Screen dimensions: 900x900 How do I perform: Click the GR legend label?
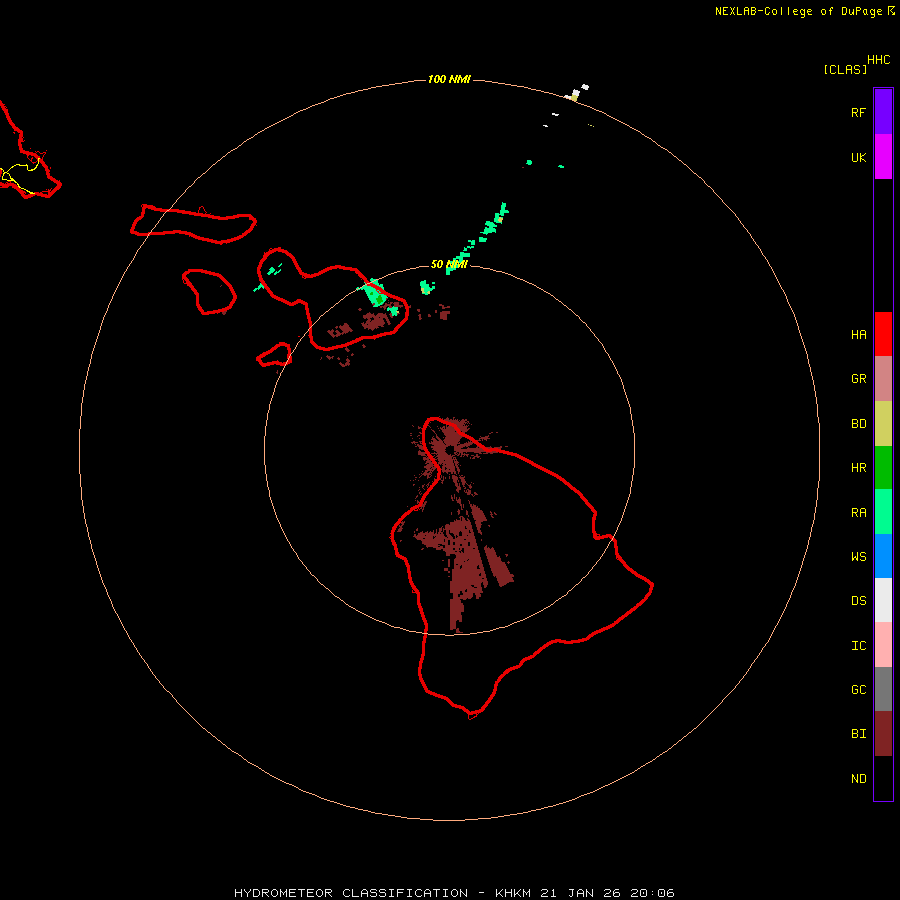point(858,379)
